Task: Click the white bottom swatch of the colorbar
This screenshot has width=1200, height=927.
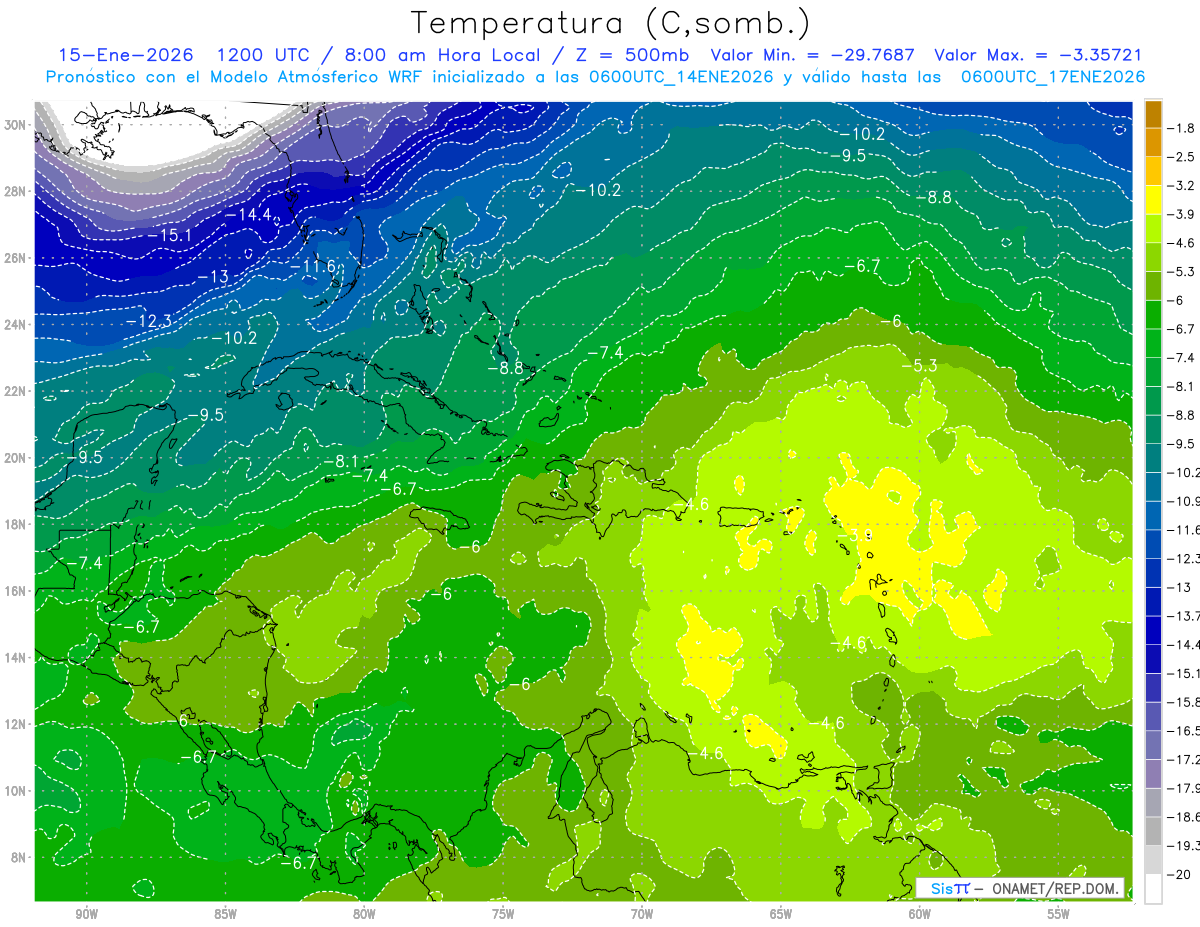Action: [1153, 888]
